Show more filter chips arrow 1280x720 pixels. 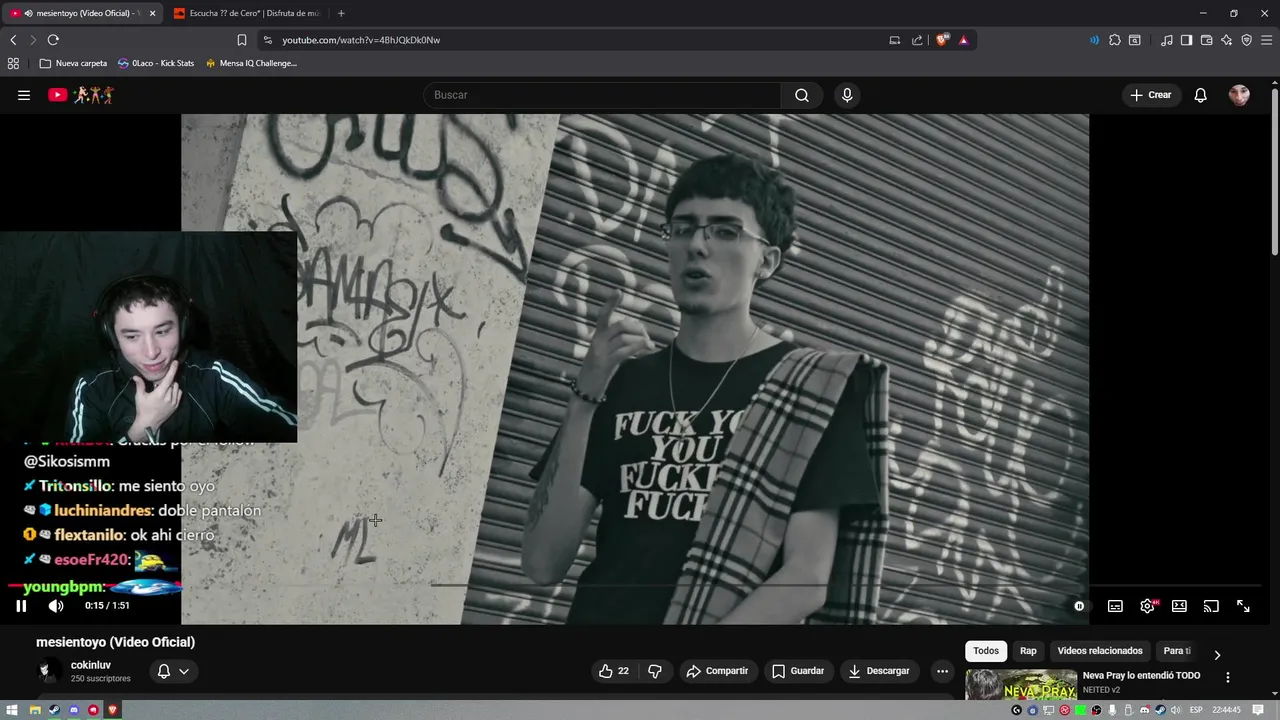tap(1217, 655)
